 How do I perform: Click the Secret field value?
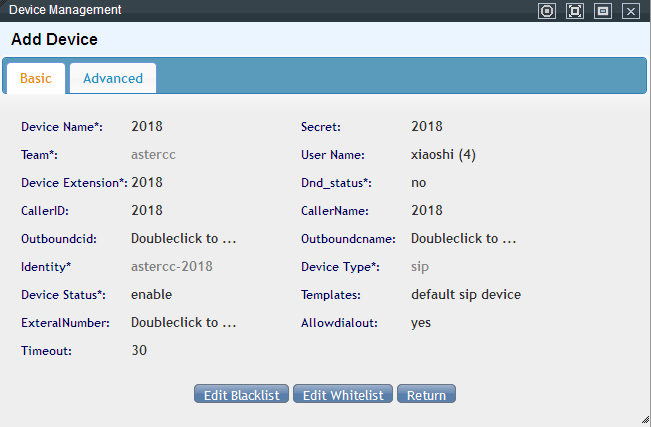click(427, 127)
